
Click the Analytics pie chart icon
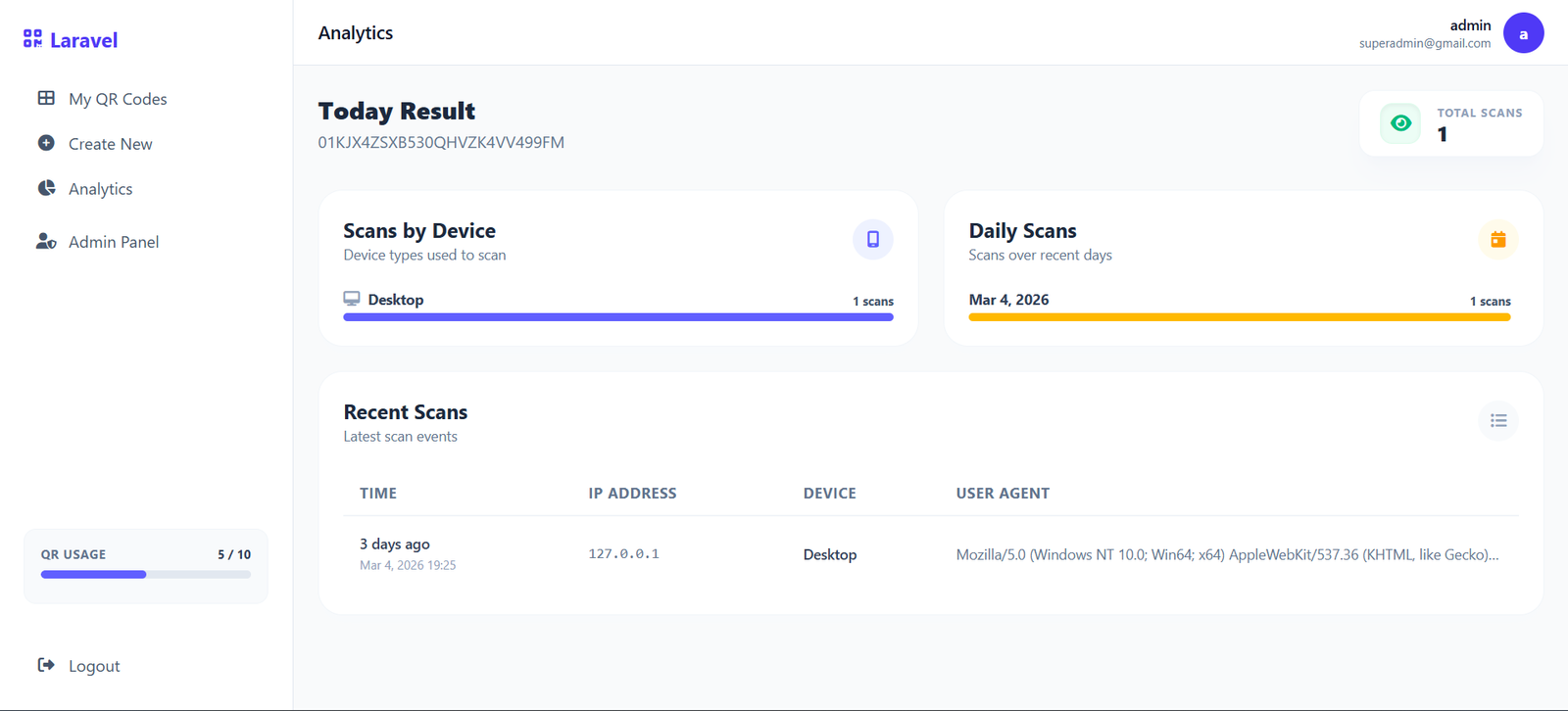pos(46,188)
